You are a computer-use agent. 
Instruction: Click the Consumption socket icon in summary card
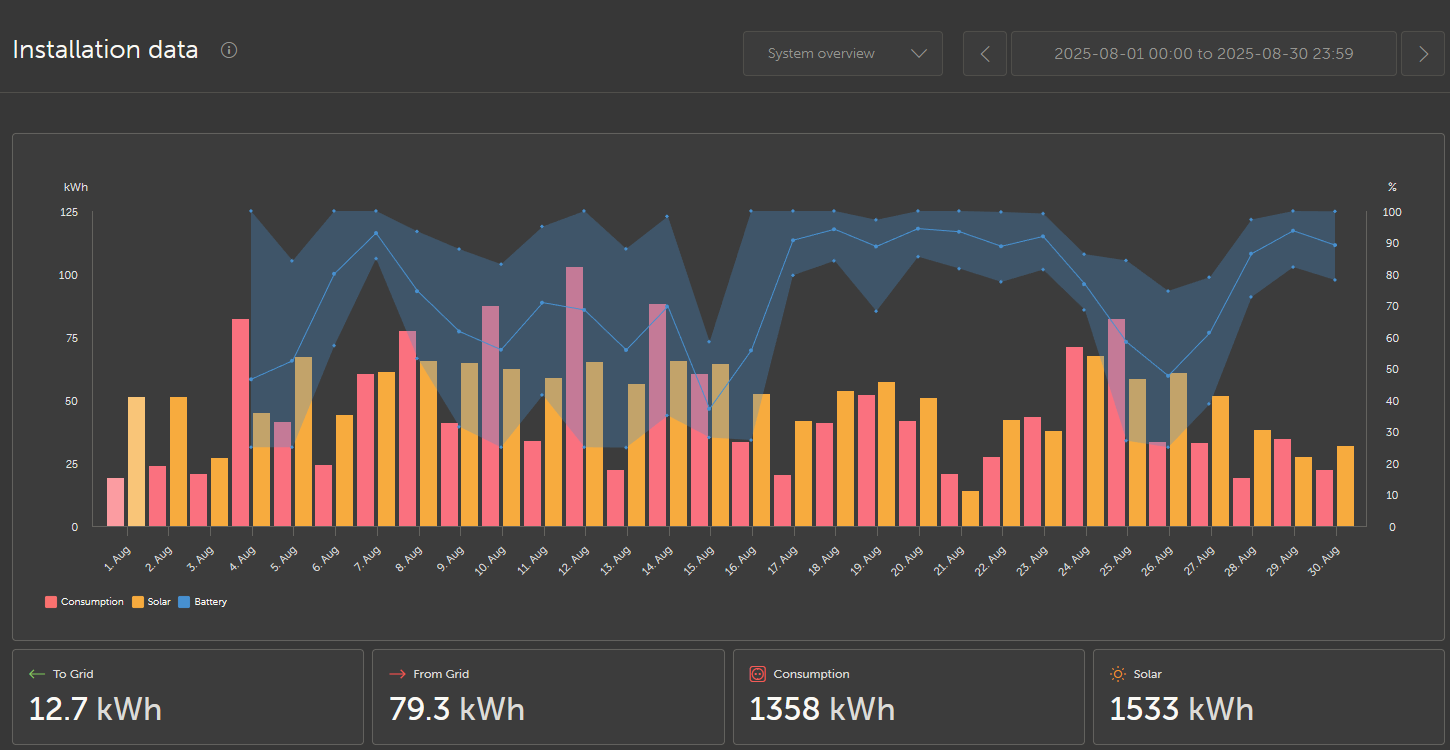[x=757, y=674]
